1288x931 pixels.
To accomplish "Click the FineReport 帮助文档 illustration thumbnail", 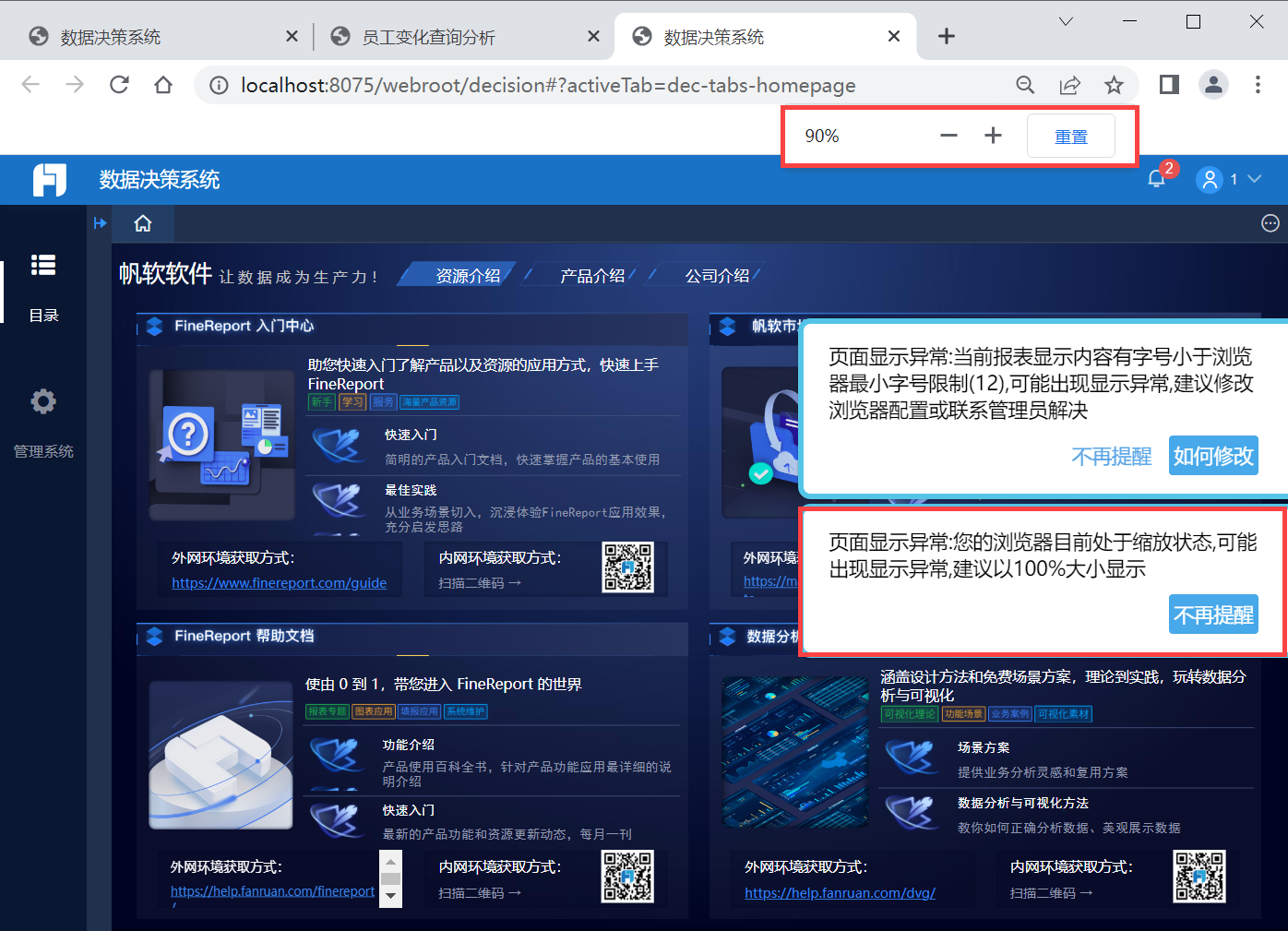I will [x=221, y=755].
